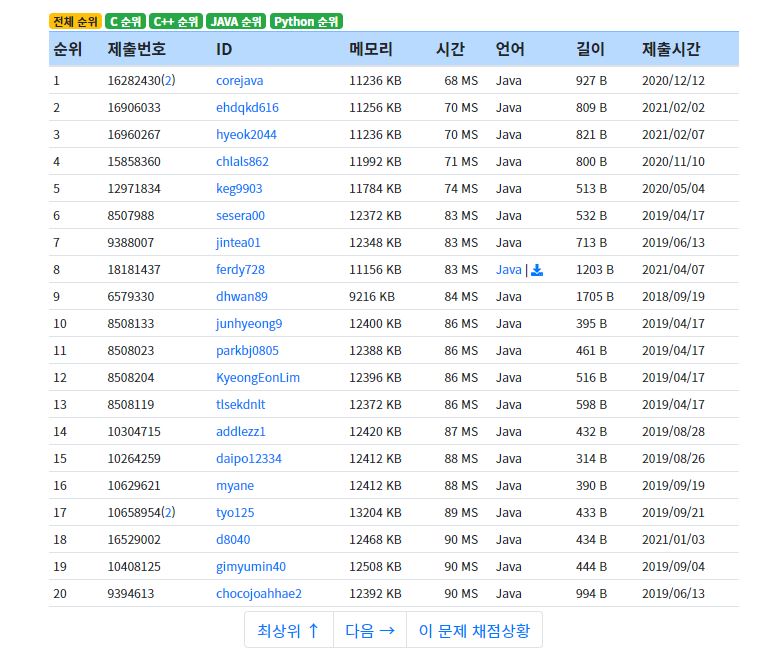This screenshot has width=773, height=659.
Task: Switch to the C++ 순위 tab
Action: coord(176,22)
